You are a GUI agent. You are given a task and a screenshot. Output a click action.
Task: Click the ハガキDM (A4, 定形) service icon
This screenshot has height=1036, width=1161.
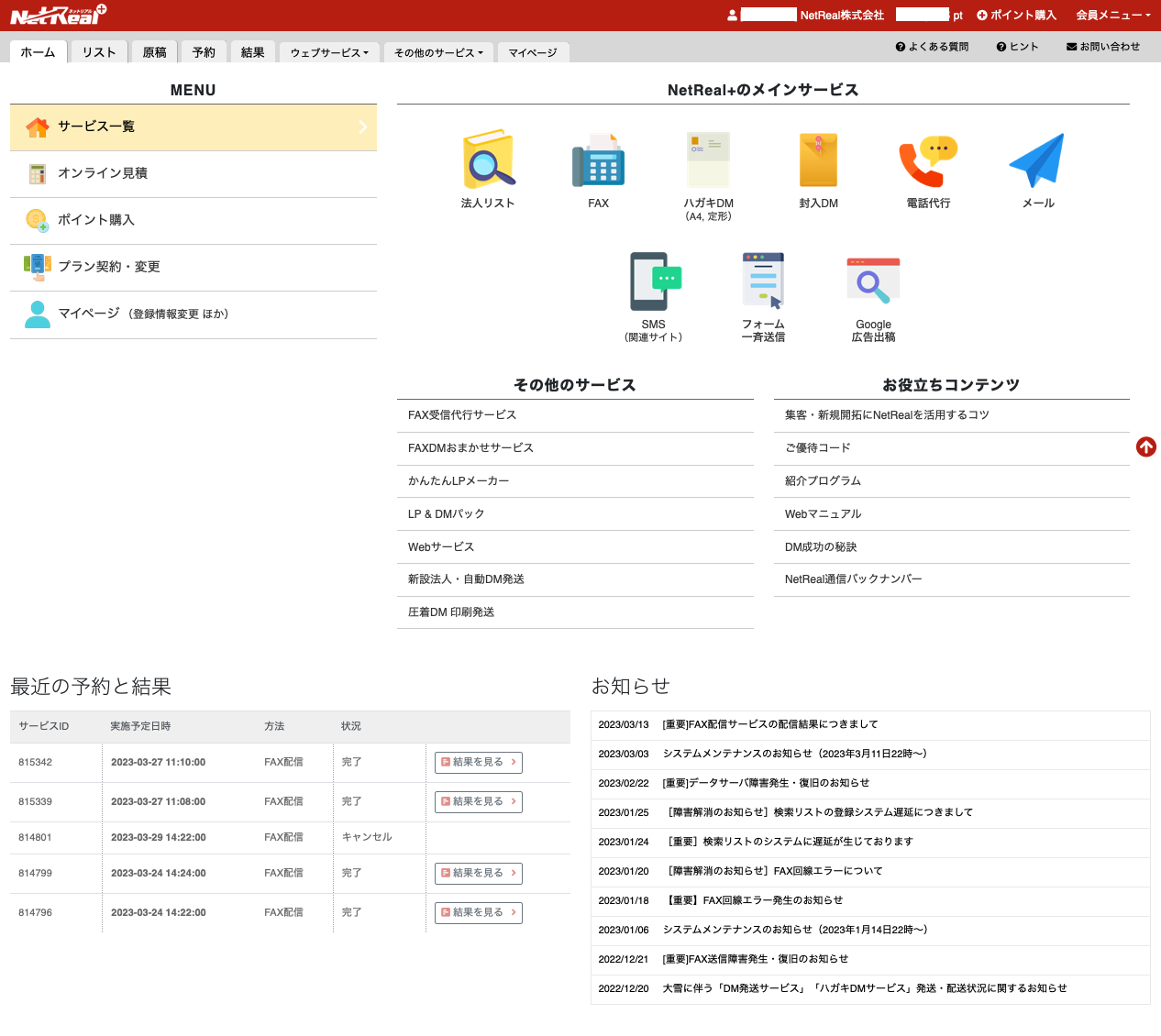(x=707, y=160)
